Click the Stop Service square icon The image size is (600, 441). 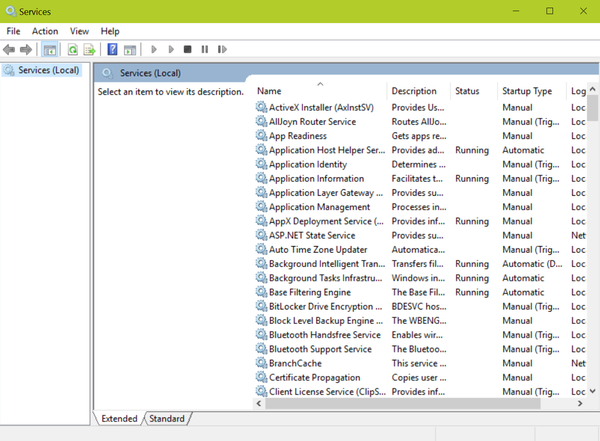point(188,49)
